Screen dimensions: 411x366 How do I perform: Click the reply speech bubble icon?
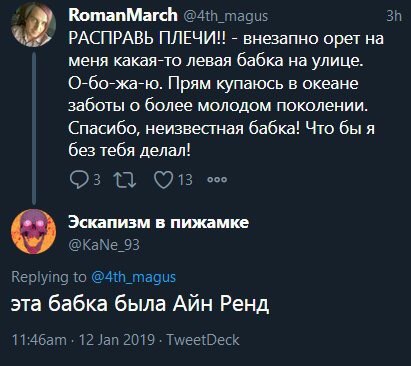pyautogui.click(x=79, y=180)
